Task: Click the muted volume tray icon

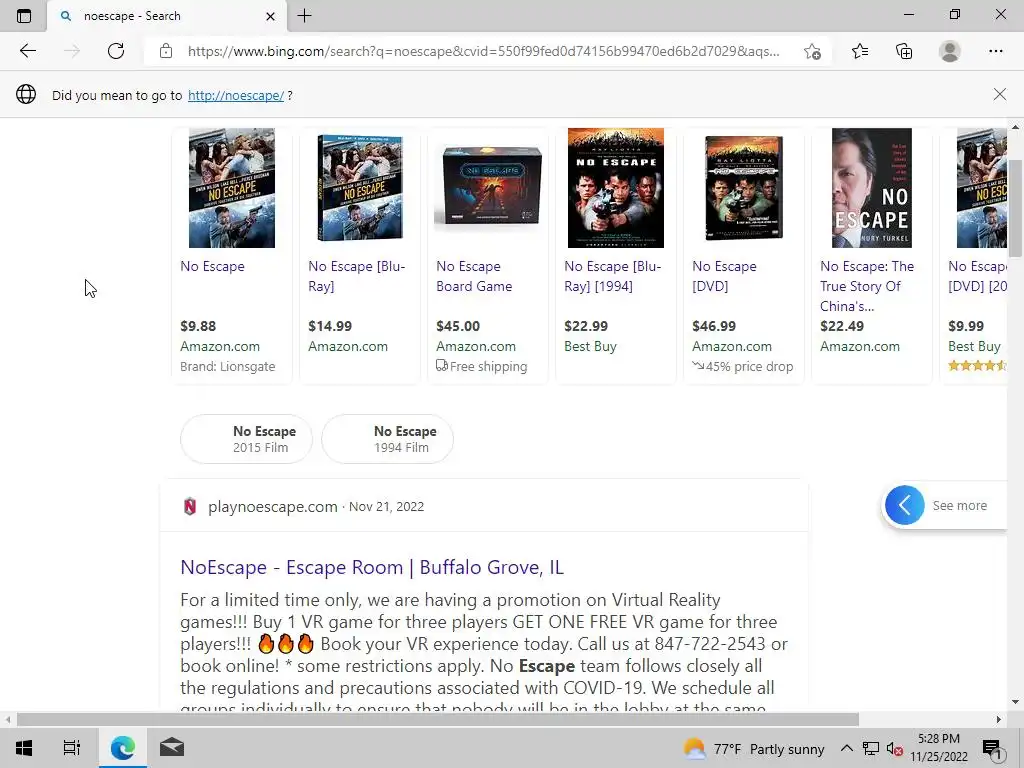Action: [894, 748]
